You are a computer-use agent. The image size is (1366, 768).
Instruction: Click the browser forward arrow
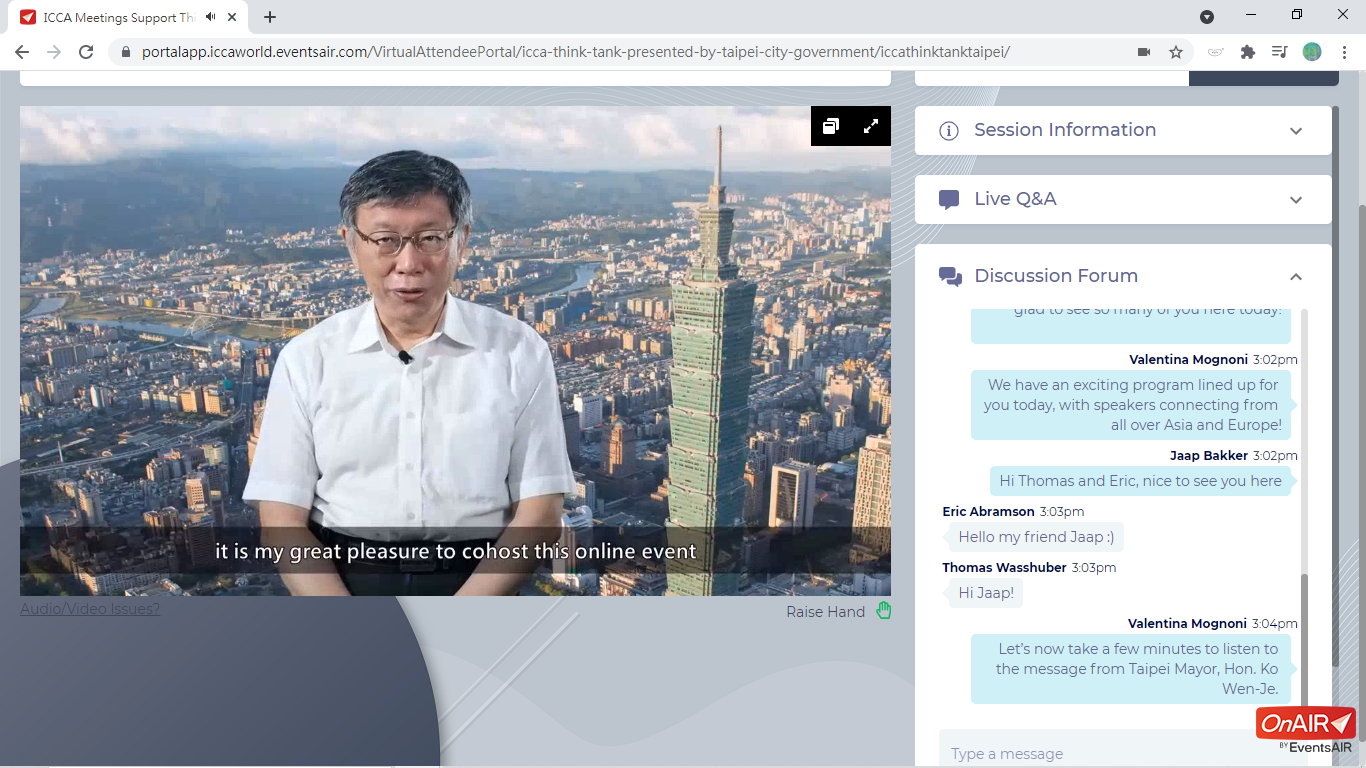[54, 52]
